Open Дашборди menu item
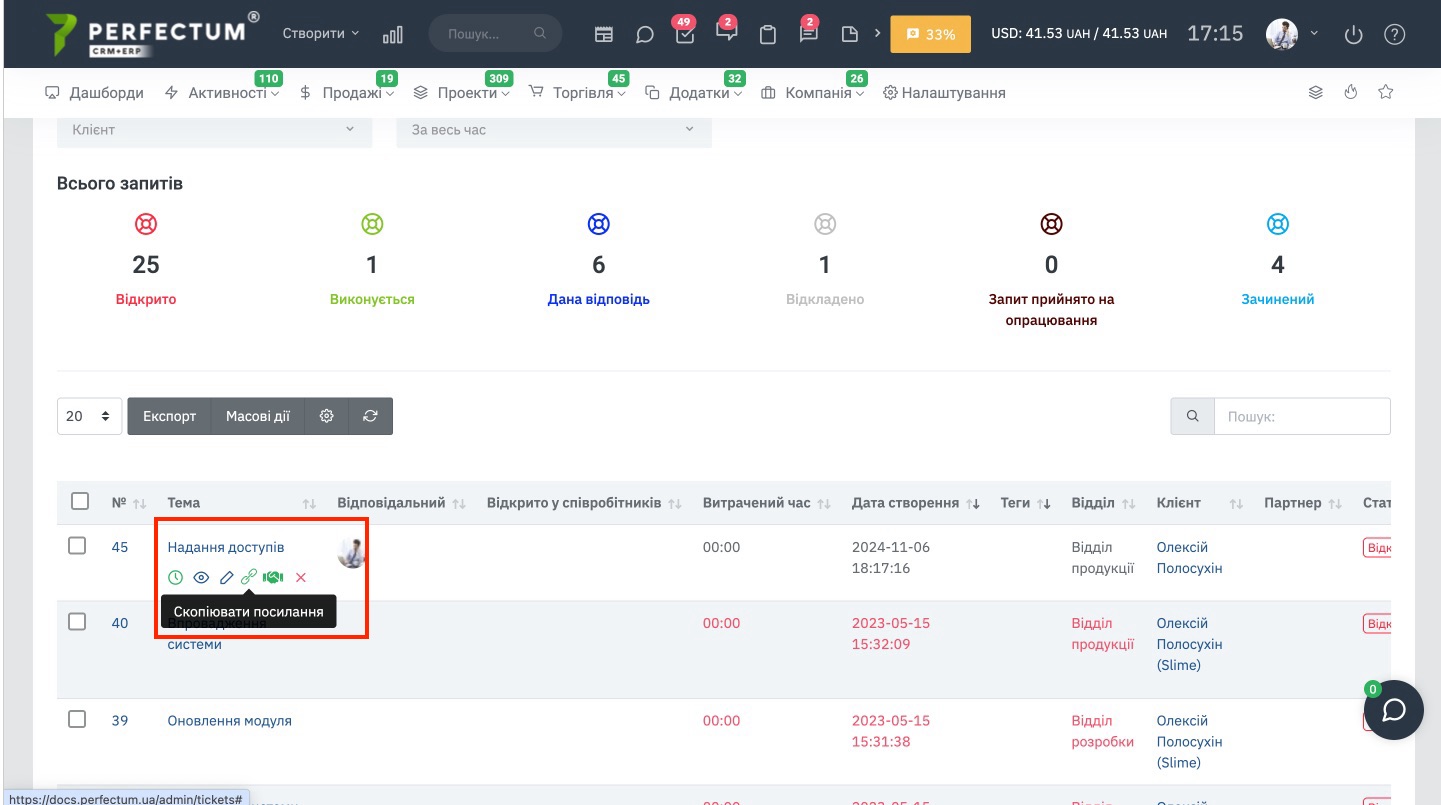 pos(95,93)
